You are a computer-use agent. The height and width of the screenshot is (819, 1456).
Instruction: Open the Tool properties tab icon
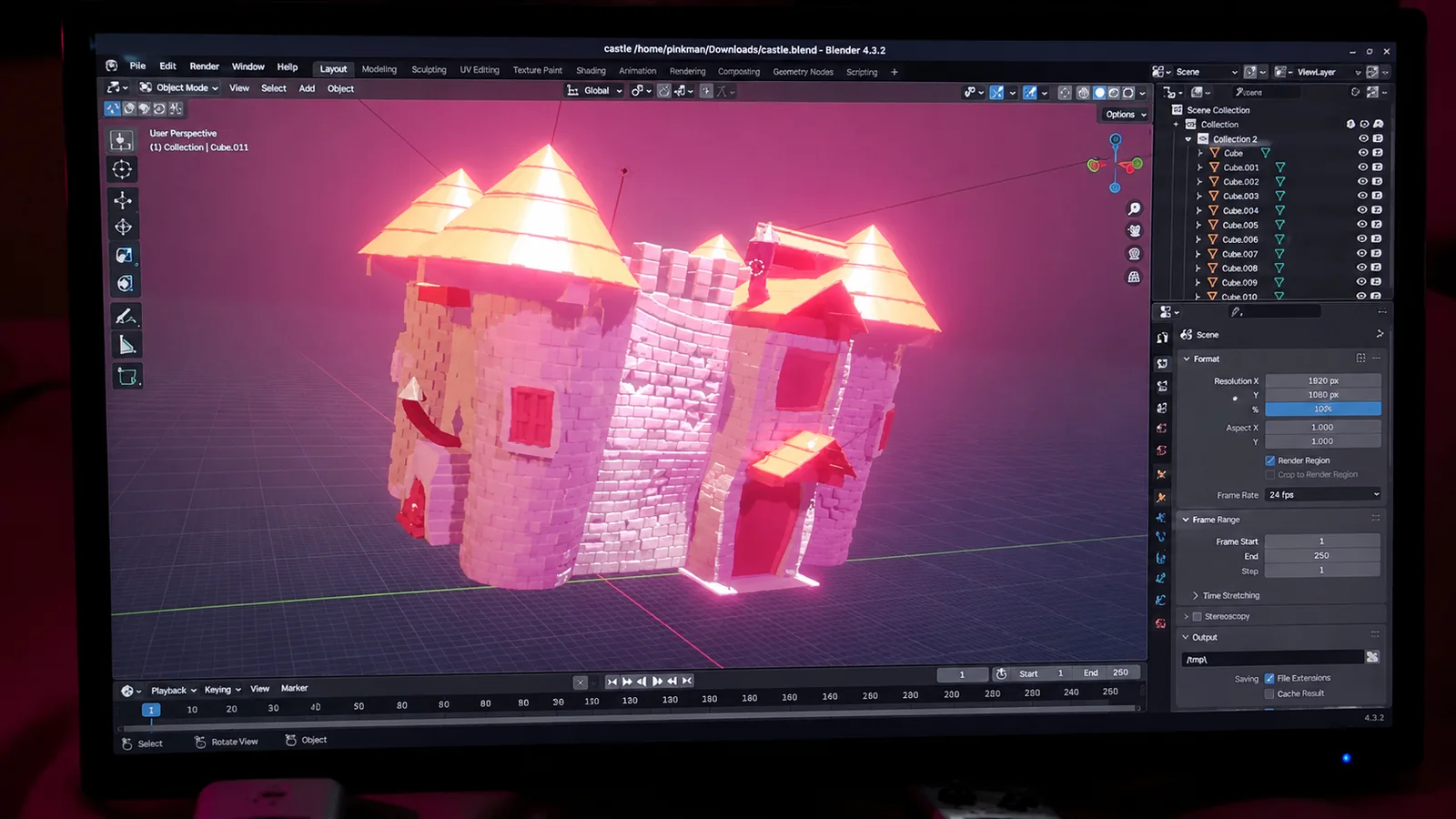1162,338
